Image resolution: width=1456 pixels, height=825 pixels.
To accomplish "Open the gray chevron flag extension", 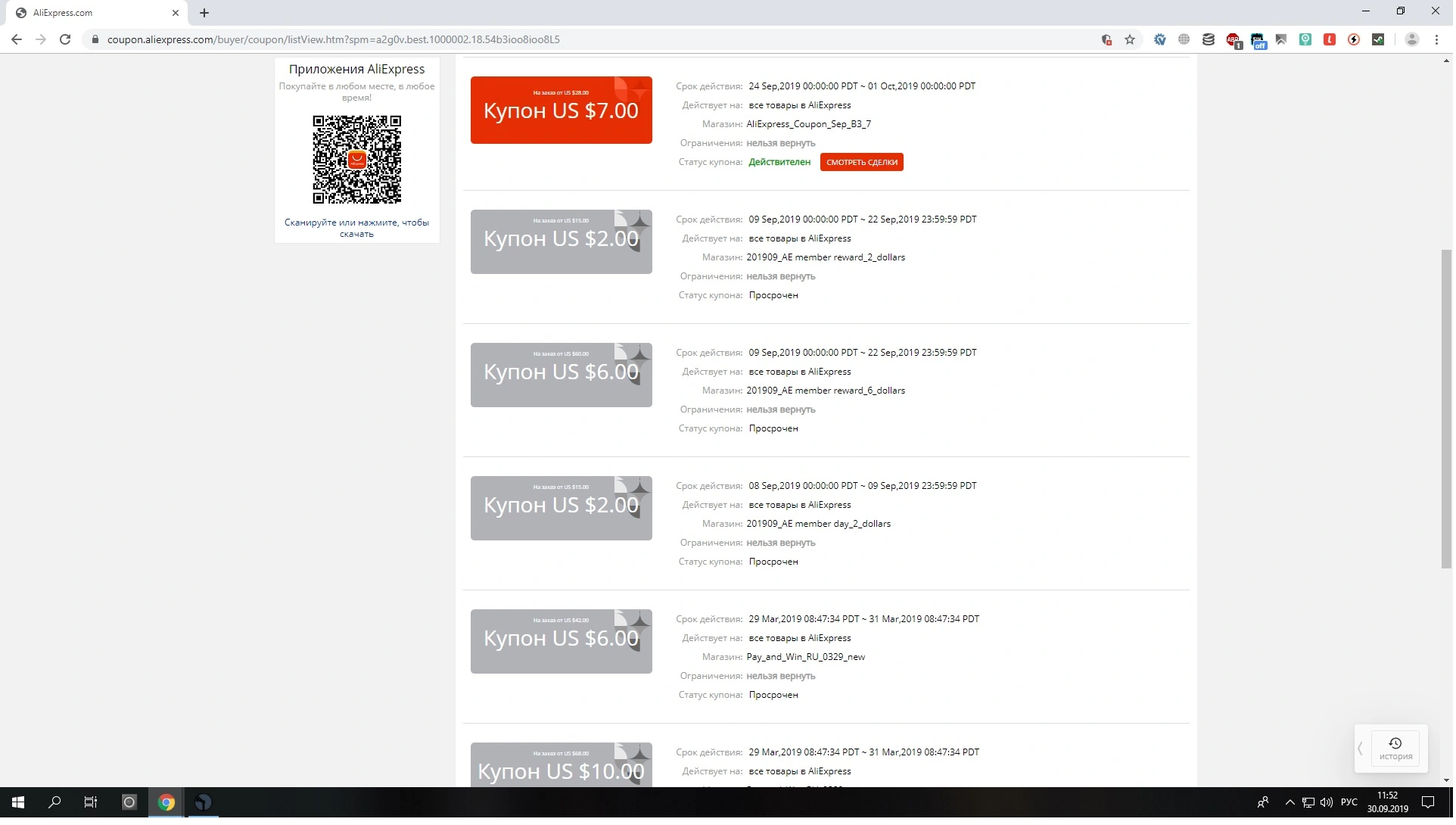I will coord(1281,39).
